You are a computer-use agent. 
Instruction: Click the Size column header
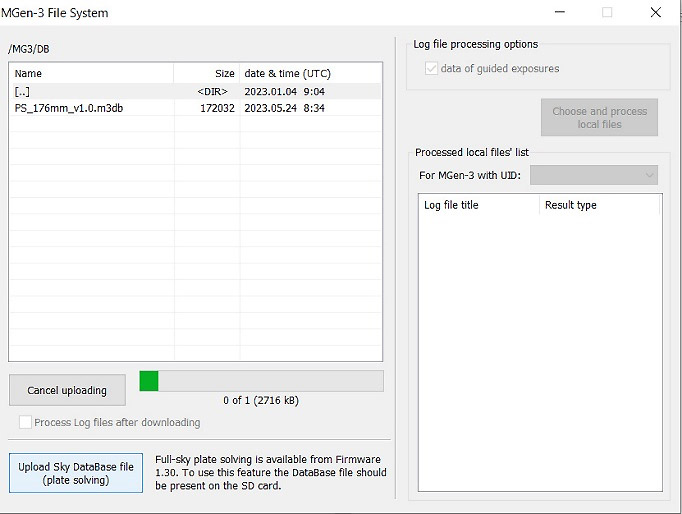(x=207, y=73)
